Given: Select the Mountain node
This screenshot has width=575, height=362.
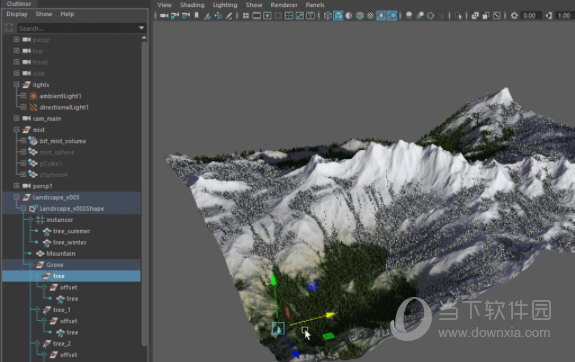Looking at the screenshot, I should pos(61,253).
